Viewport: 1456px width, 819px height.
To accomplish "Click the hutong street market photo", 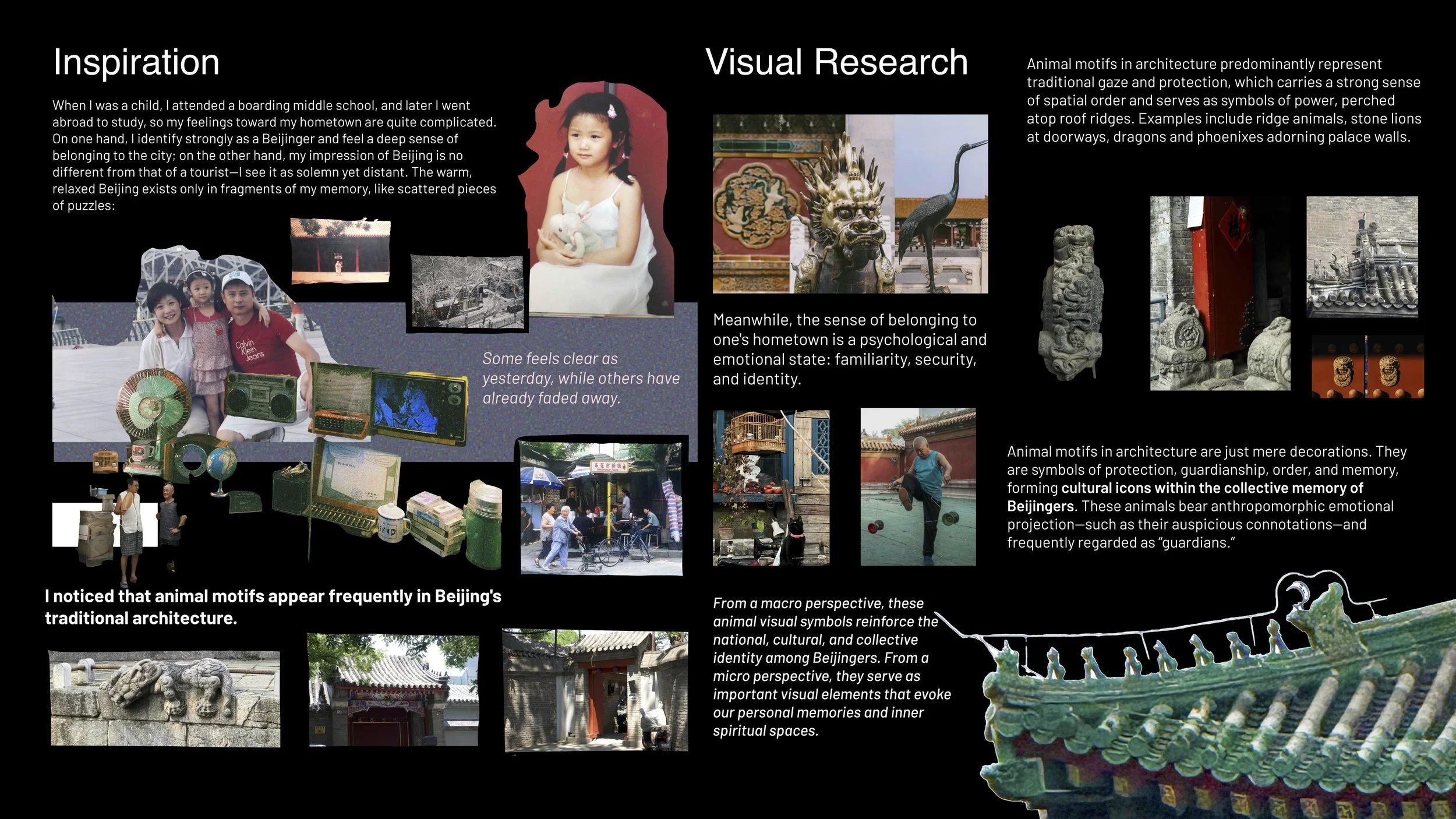I will click(600, 508).
